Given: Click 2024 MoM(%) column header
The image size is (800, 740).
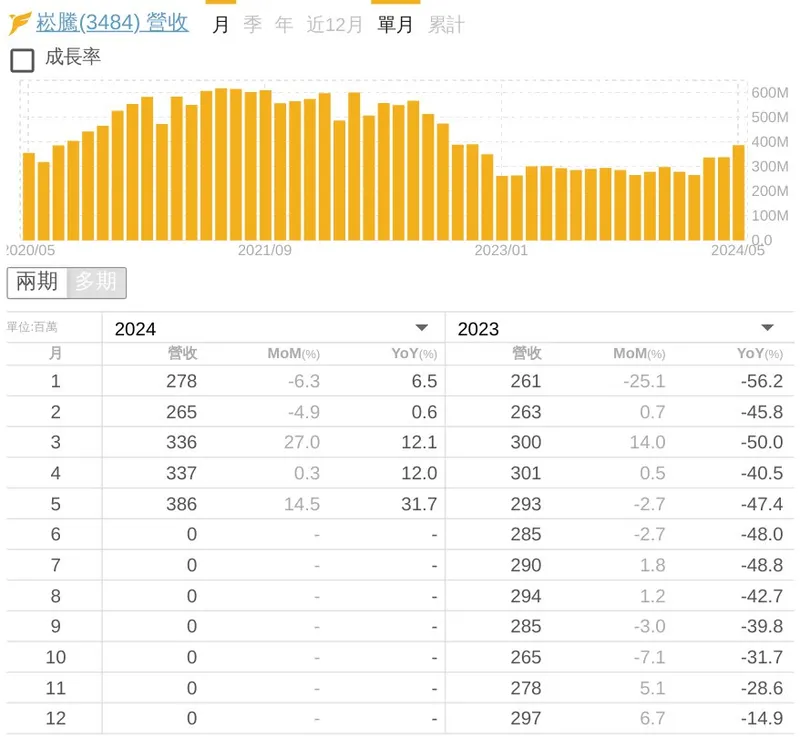Looking at the screenshot, I should coord(293,354).
